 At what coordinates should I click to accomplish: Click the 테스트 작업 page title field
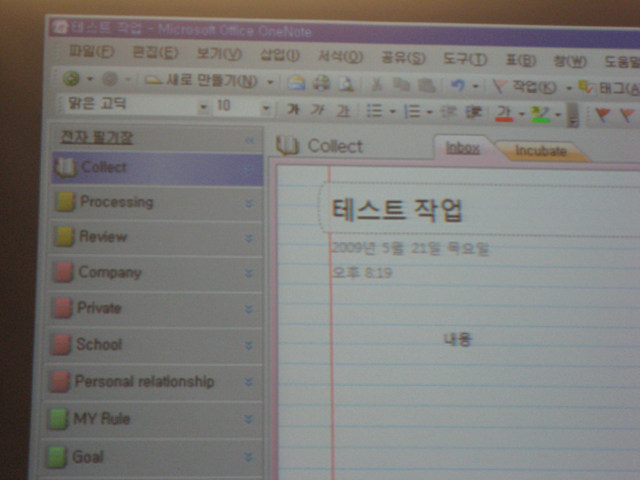pyautogui.click(x=480, y=209)
